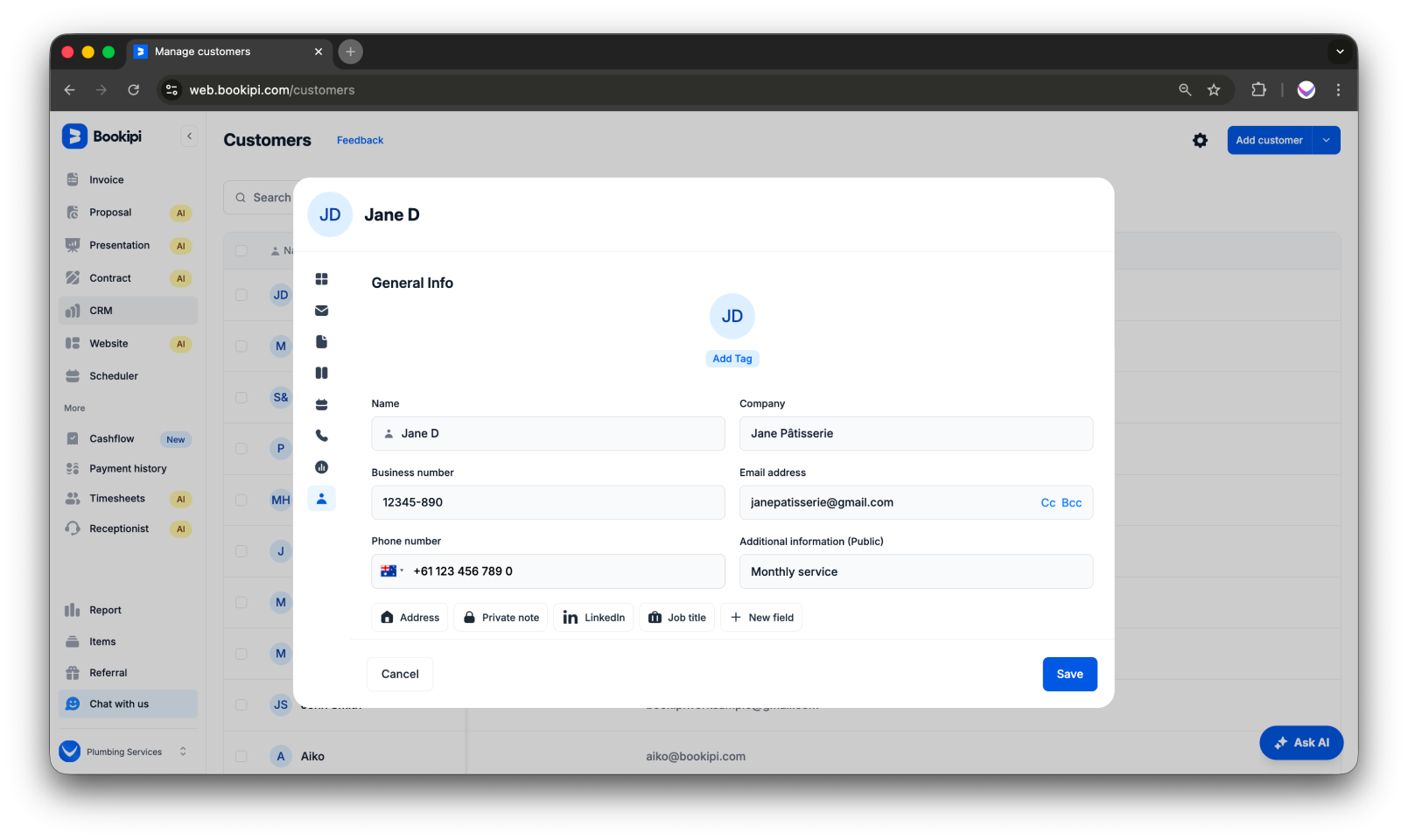Select the checkbox next to Aiko
The width and height of the screenshot is (1408, 840).
tap(242, 755)
